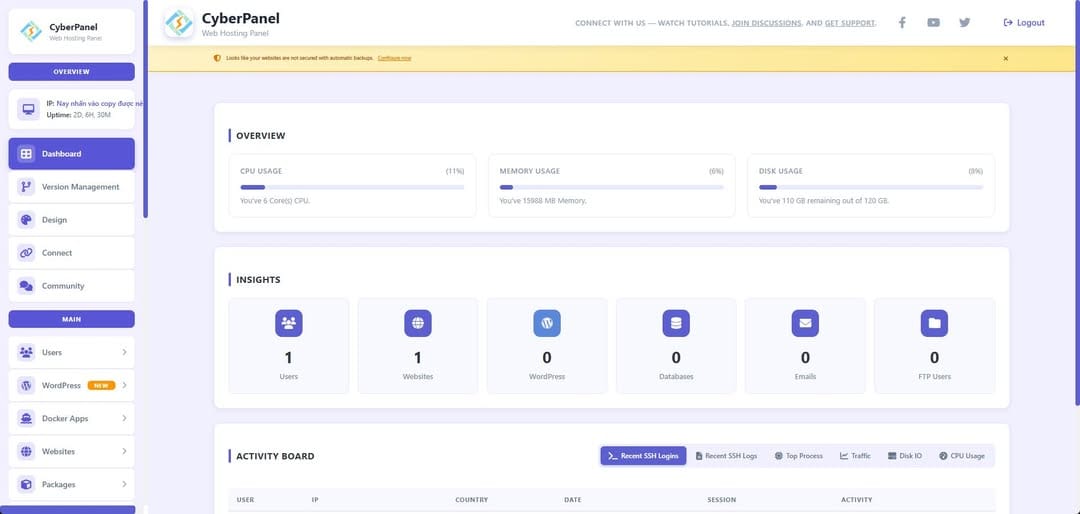Click the FTP Users folder icon
This screenshot has width=1080, height=514.
coord(934,323)
